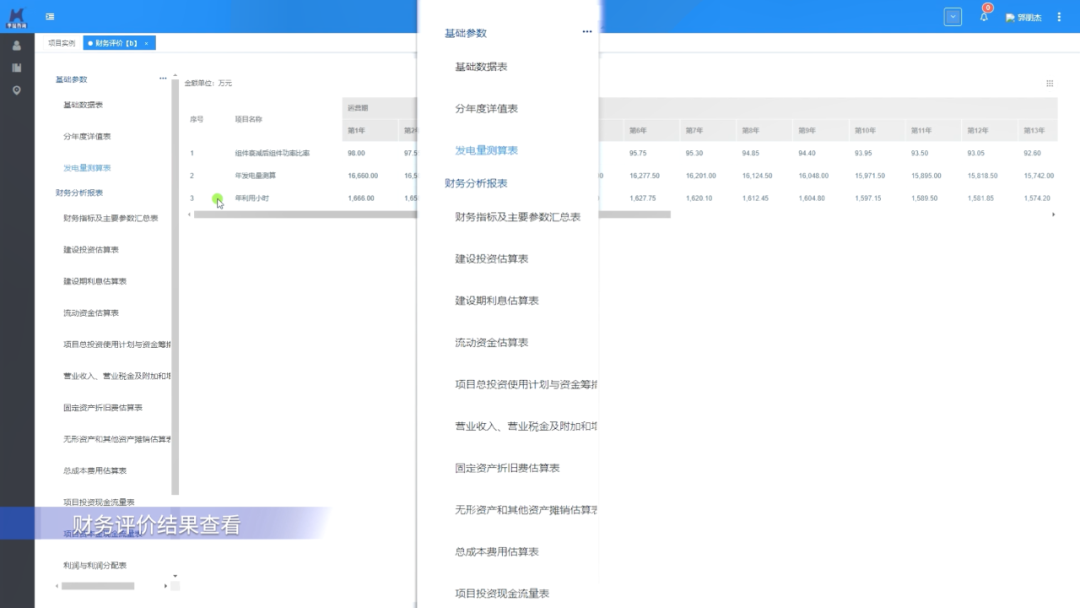Open 分年度详值表 in the left sidebar
This screenshot has width=1080, height=608.
coord(87,136)
